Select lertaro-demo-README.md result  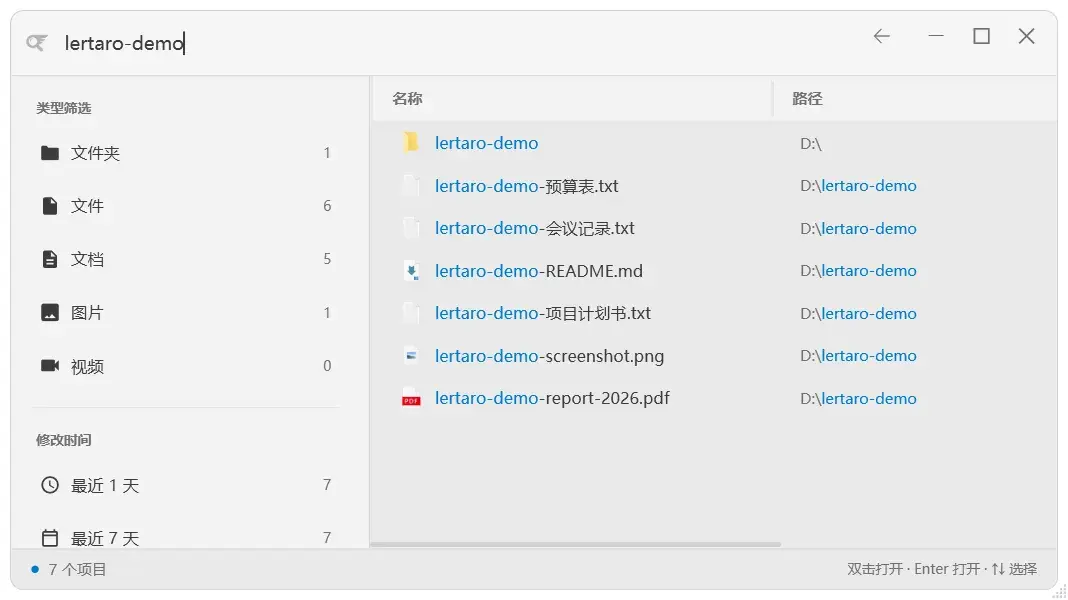(x=714, y=271)
